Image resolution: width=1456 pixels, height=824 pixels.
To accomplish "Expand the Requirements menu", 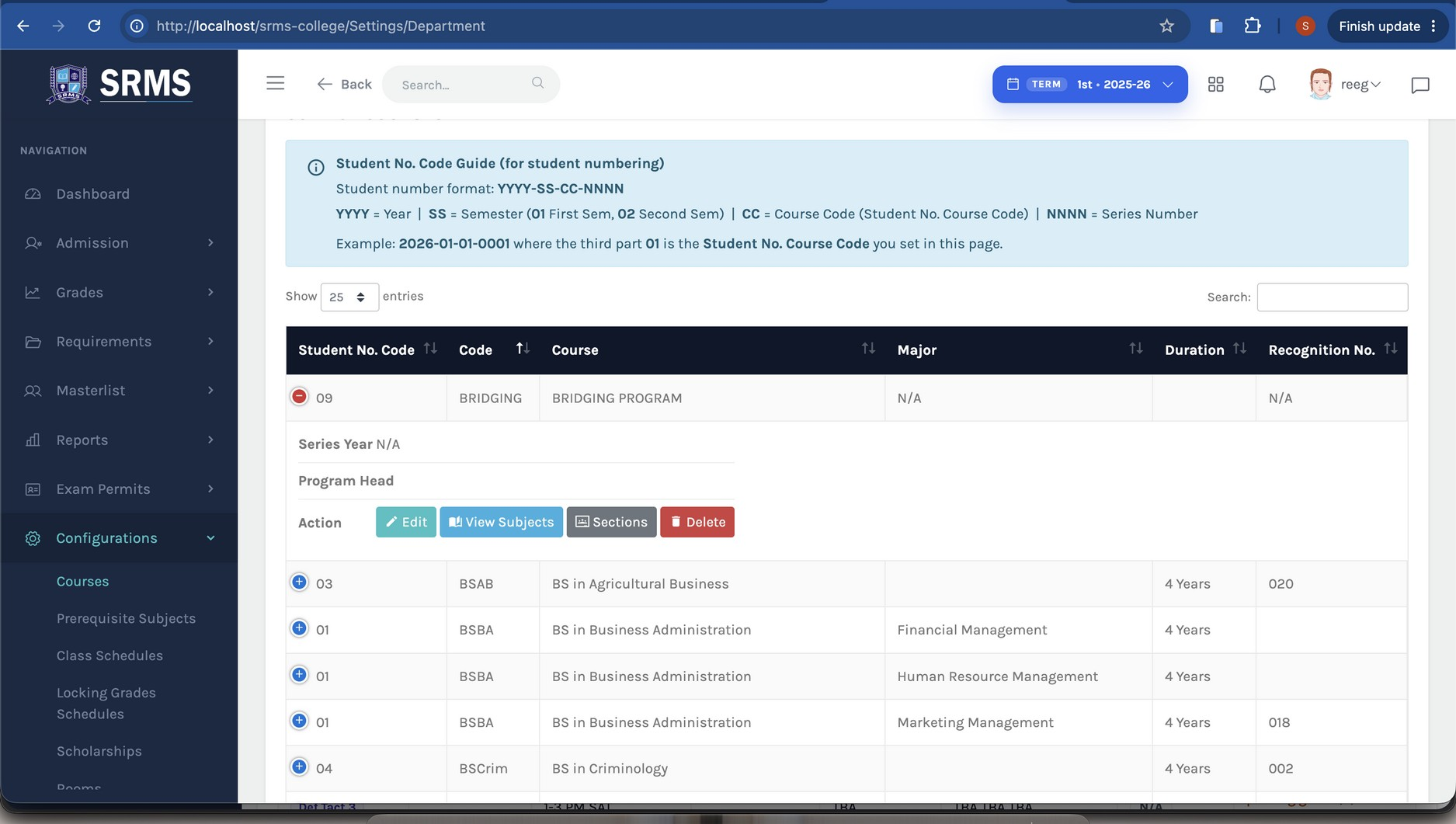I will 119,342.
